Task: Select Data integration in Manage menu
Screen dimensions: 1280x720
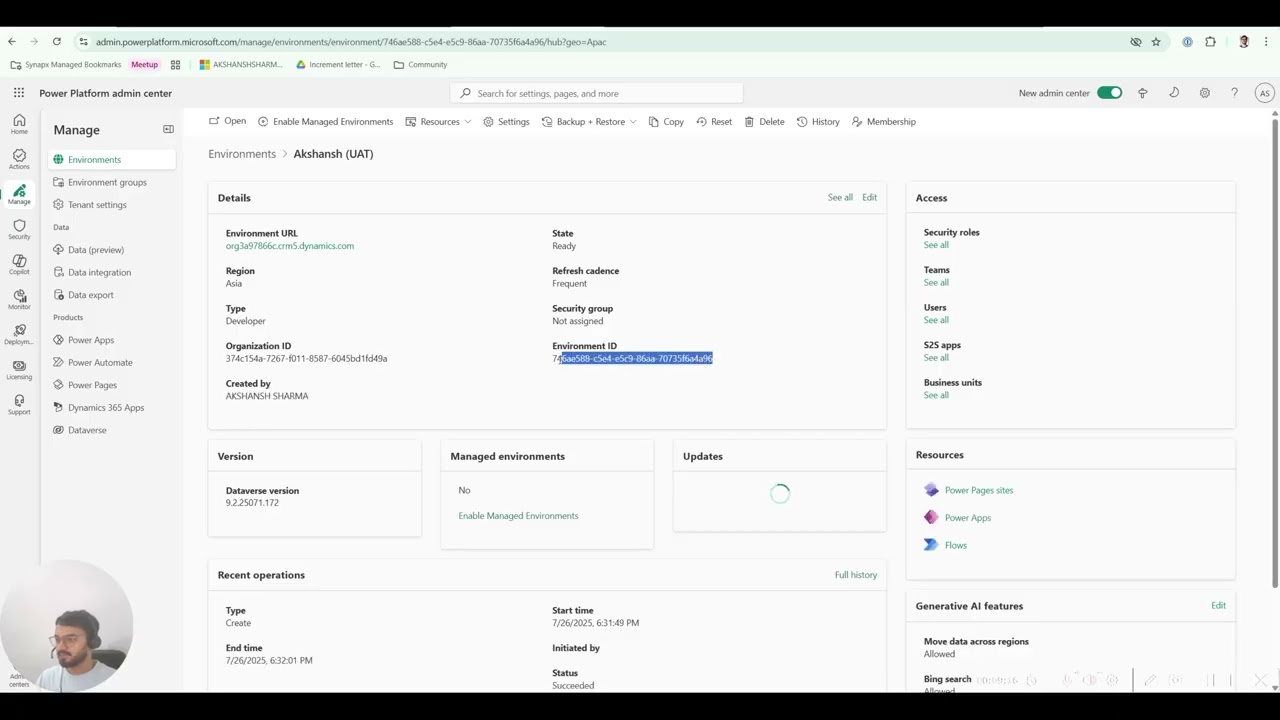Action: tap(112, 272)
